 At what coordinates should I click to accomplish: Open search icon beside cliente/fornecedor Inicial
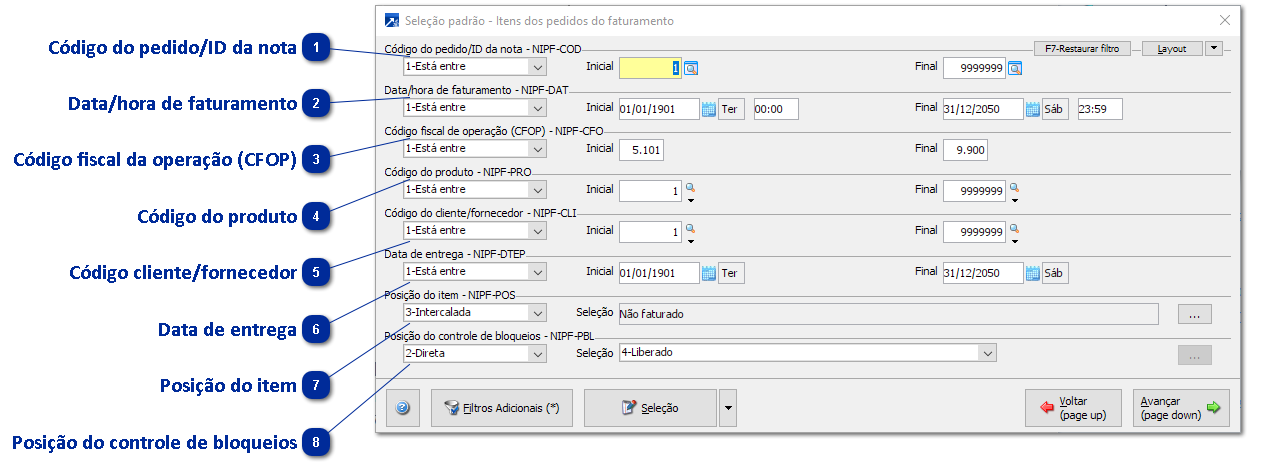(690, 228)
